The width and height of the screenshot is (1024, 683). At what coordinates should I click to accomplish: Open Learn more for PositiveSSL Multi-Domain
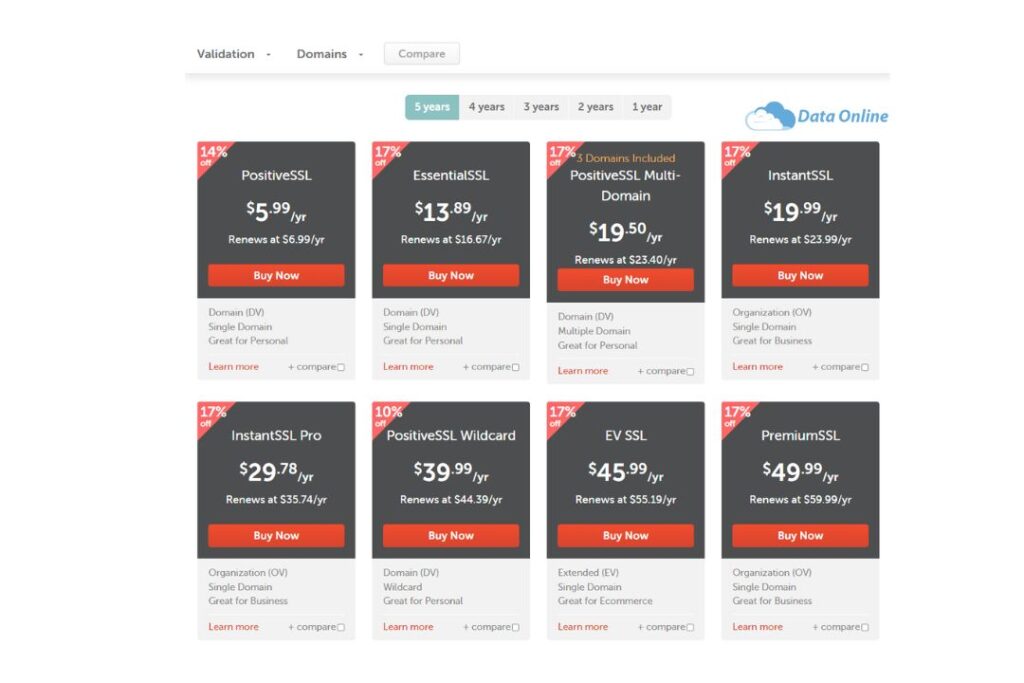pos(583,370)
